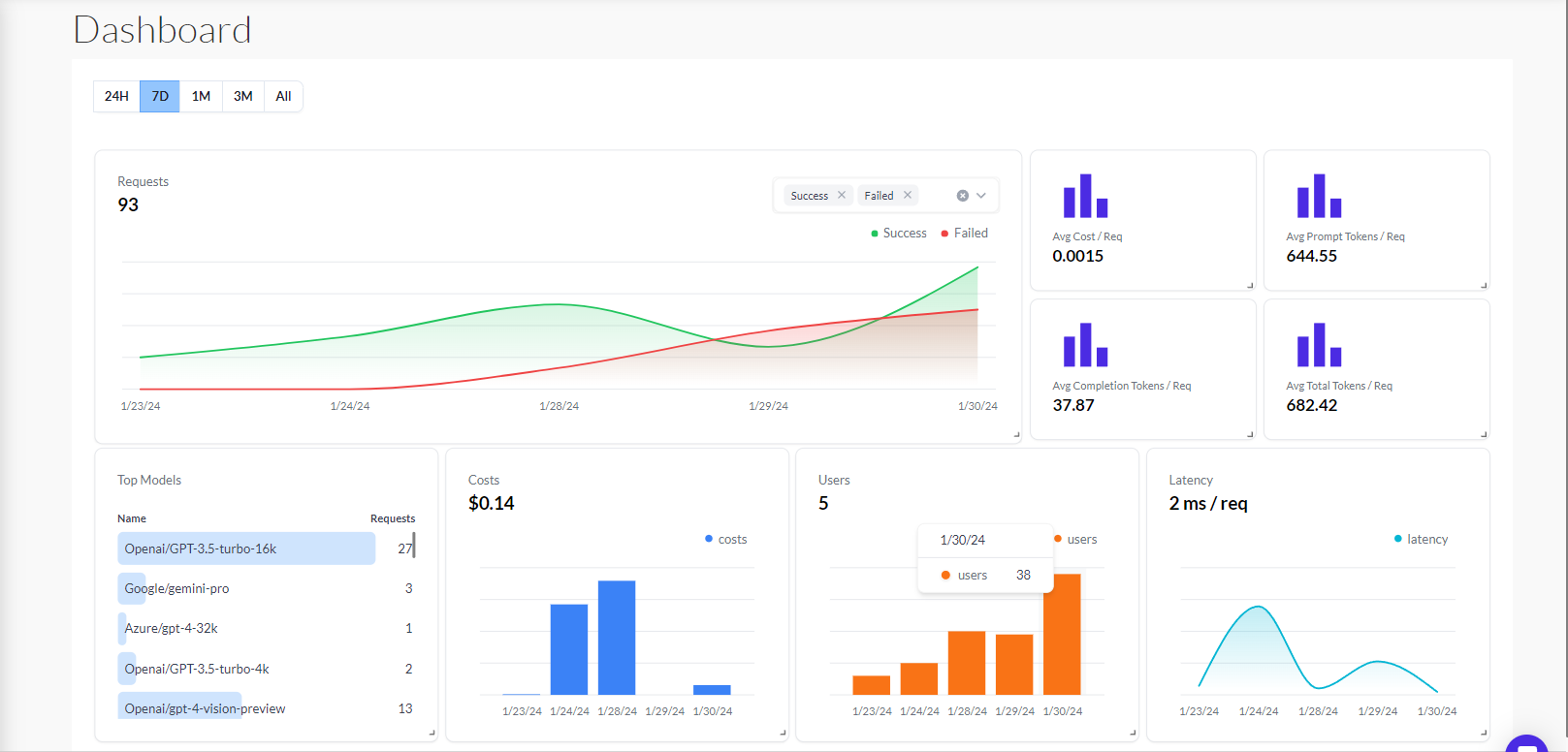Click the Latency card resize handle
The height and width of the screenshot is (752, 1568).
pos(1484,733)
